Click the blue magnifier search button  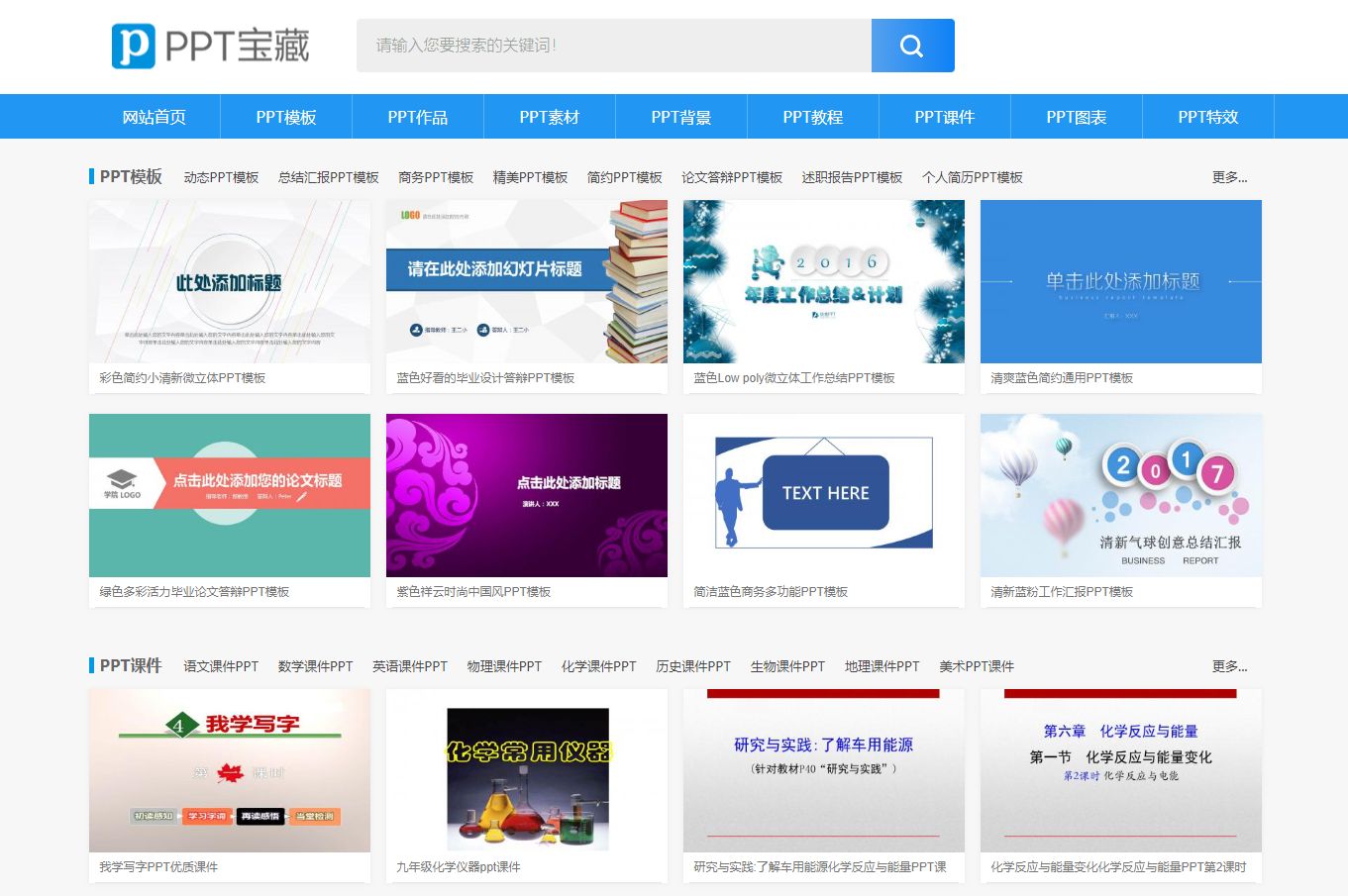coord(913,46)
